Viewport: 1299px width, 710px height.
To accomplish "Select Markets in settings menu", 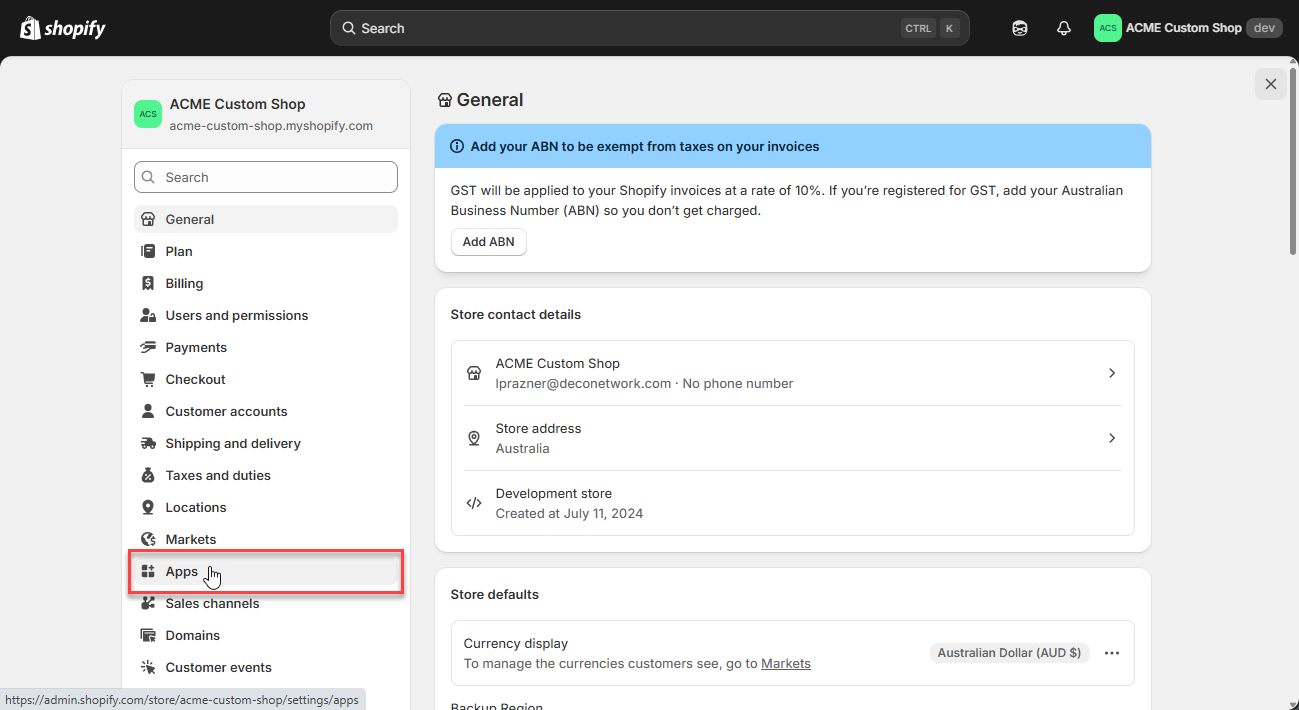I will [266, 539].
